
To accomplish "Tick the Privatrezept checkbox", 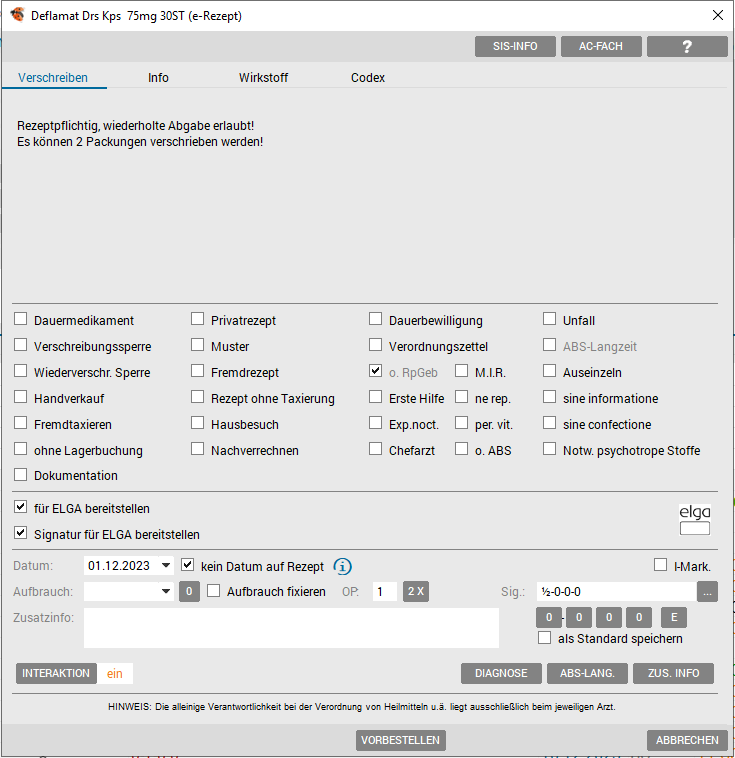I will pos(197,319).
